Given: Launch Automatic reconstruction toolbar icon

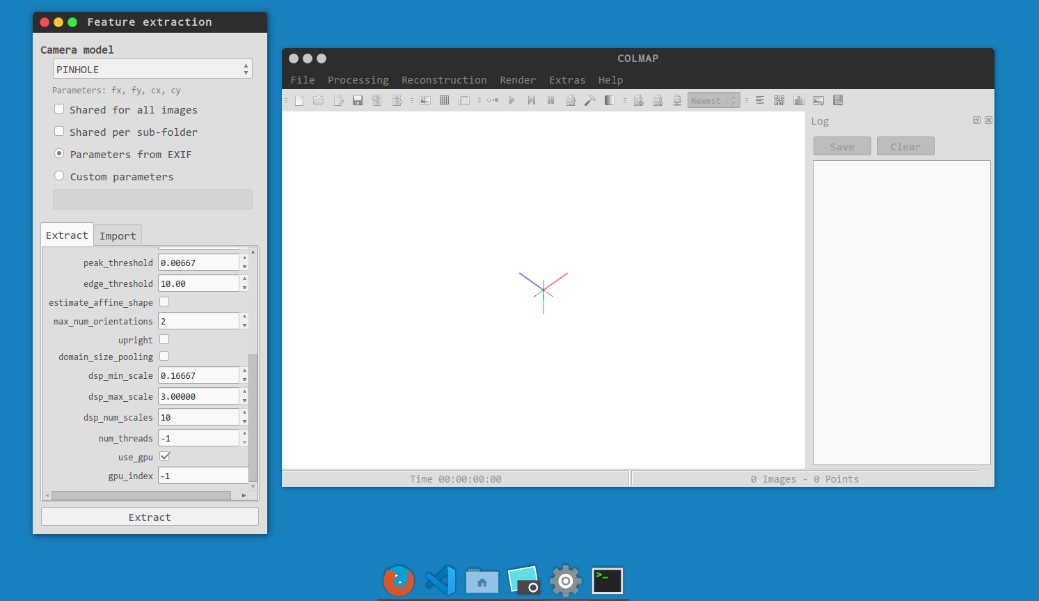Looking at the screenshot, I should 492,100.
